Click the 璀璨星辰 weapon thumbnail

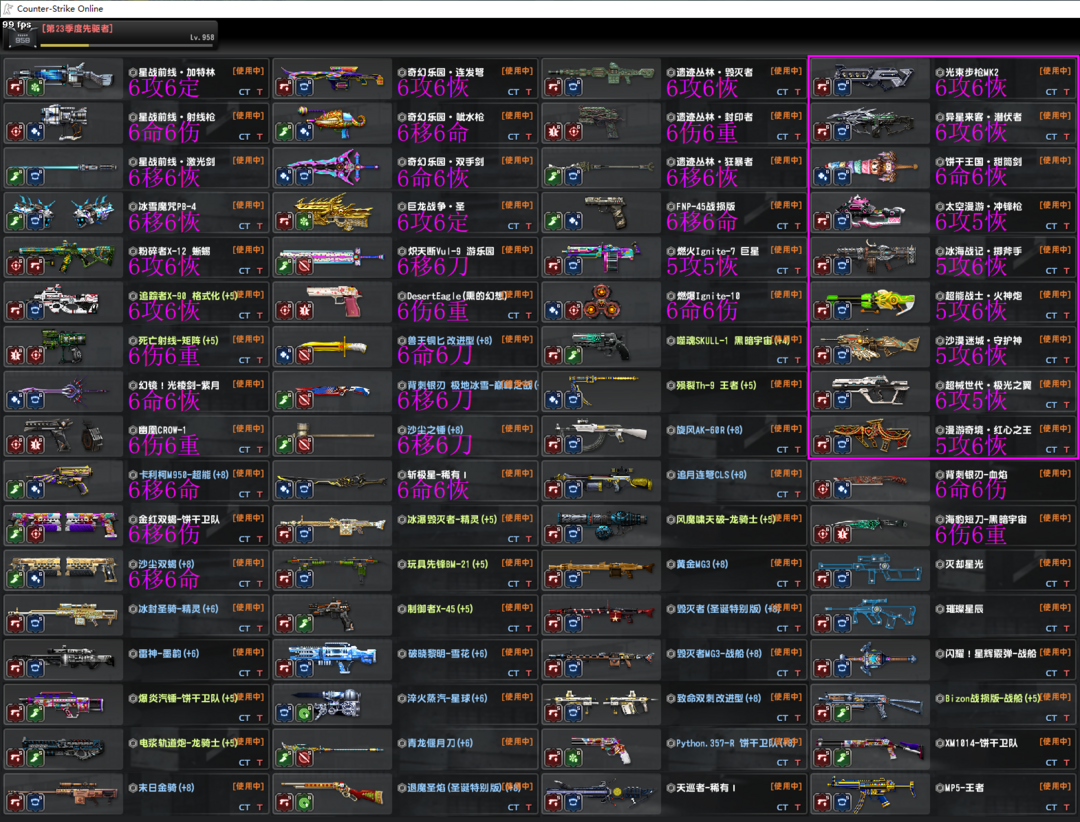click(x=871, y=615)
